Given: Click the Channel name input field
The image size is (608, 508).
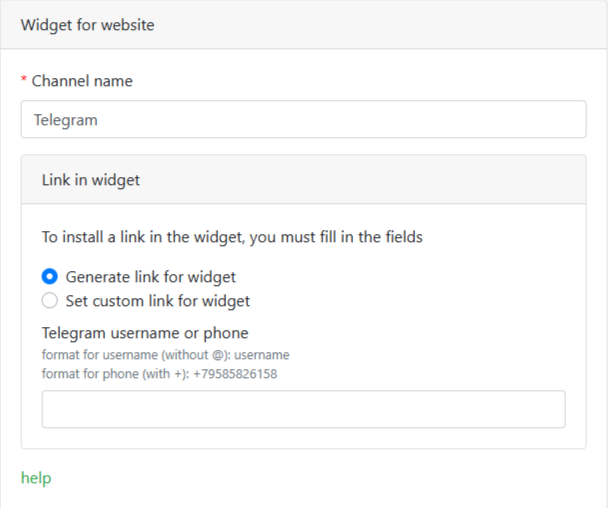Looking at the screenshot, I should [303, 119].
